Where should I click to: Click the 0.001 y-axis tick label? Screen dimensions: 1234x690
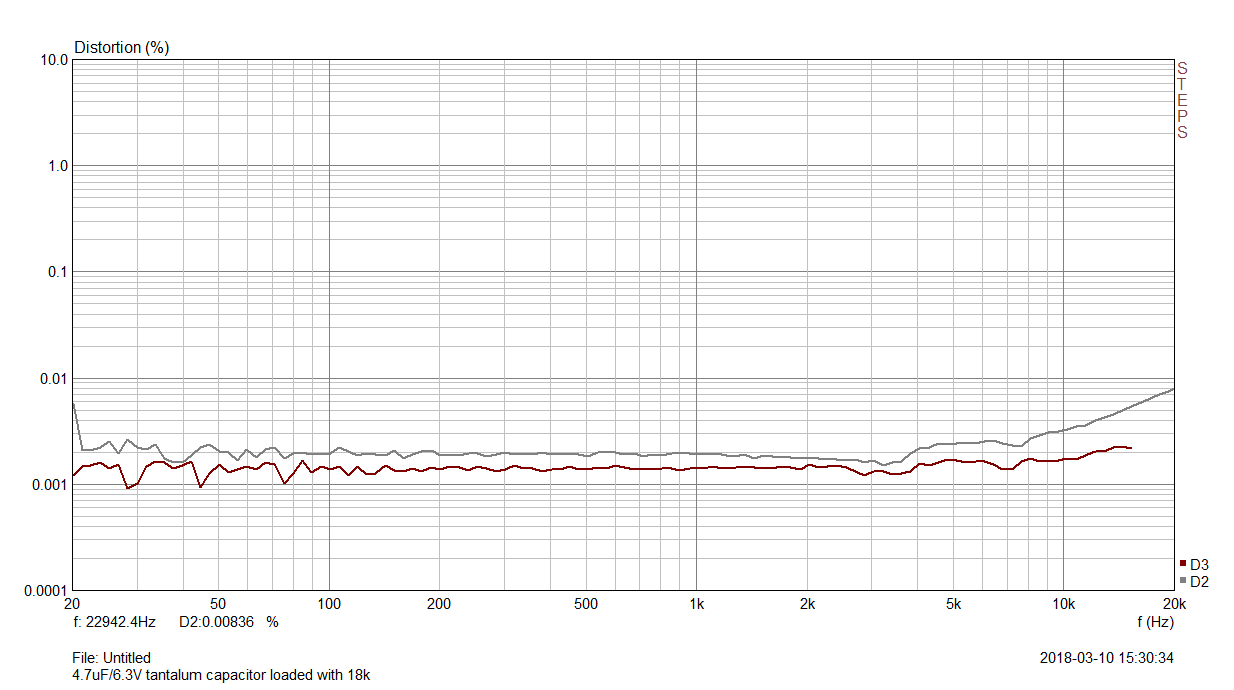tap(50, 485)
